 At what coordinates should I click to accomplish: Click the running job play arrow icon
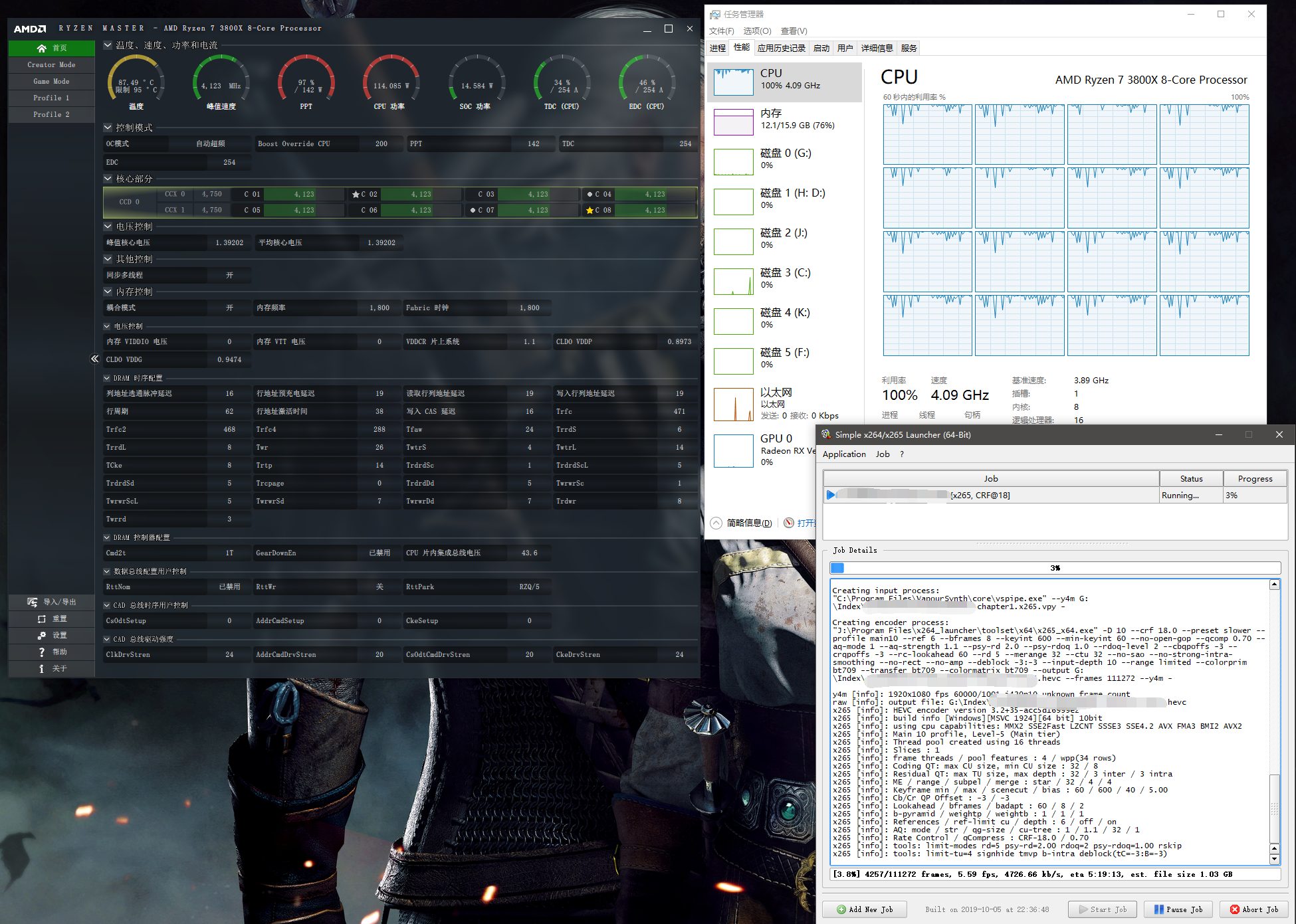click(831, 495)
